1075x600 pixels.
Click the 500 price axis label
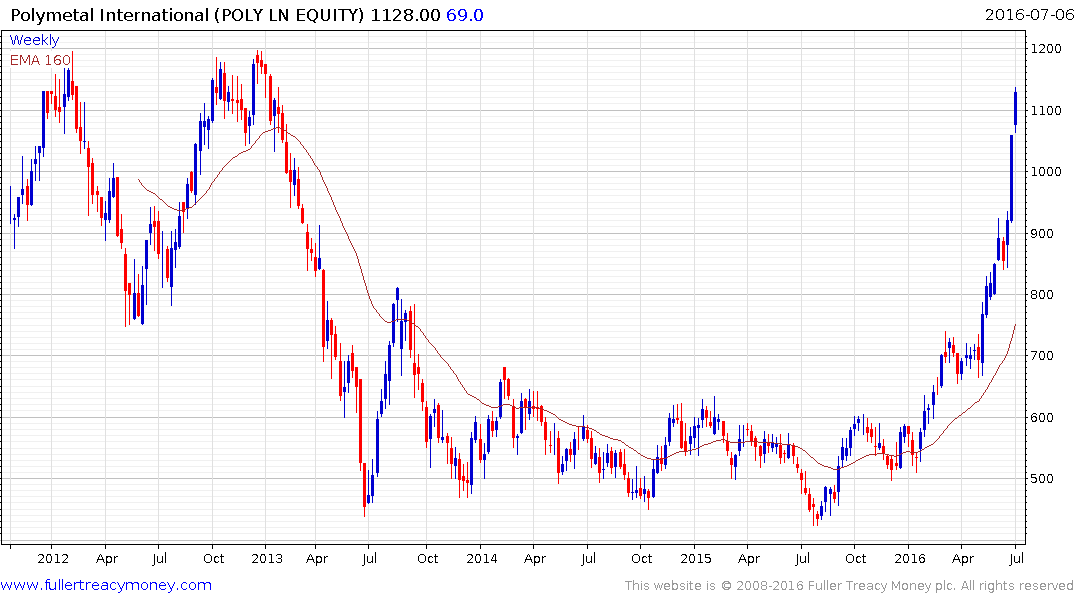tap(1043, 479)
